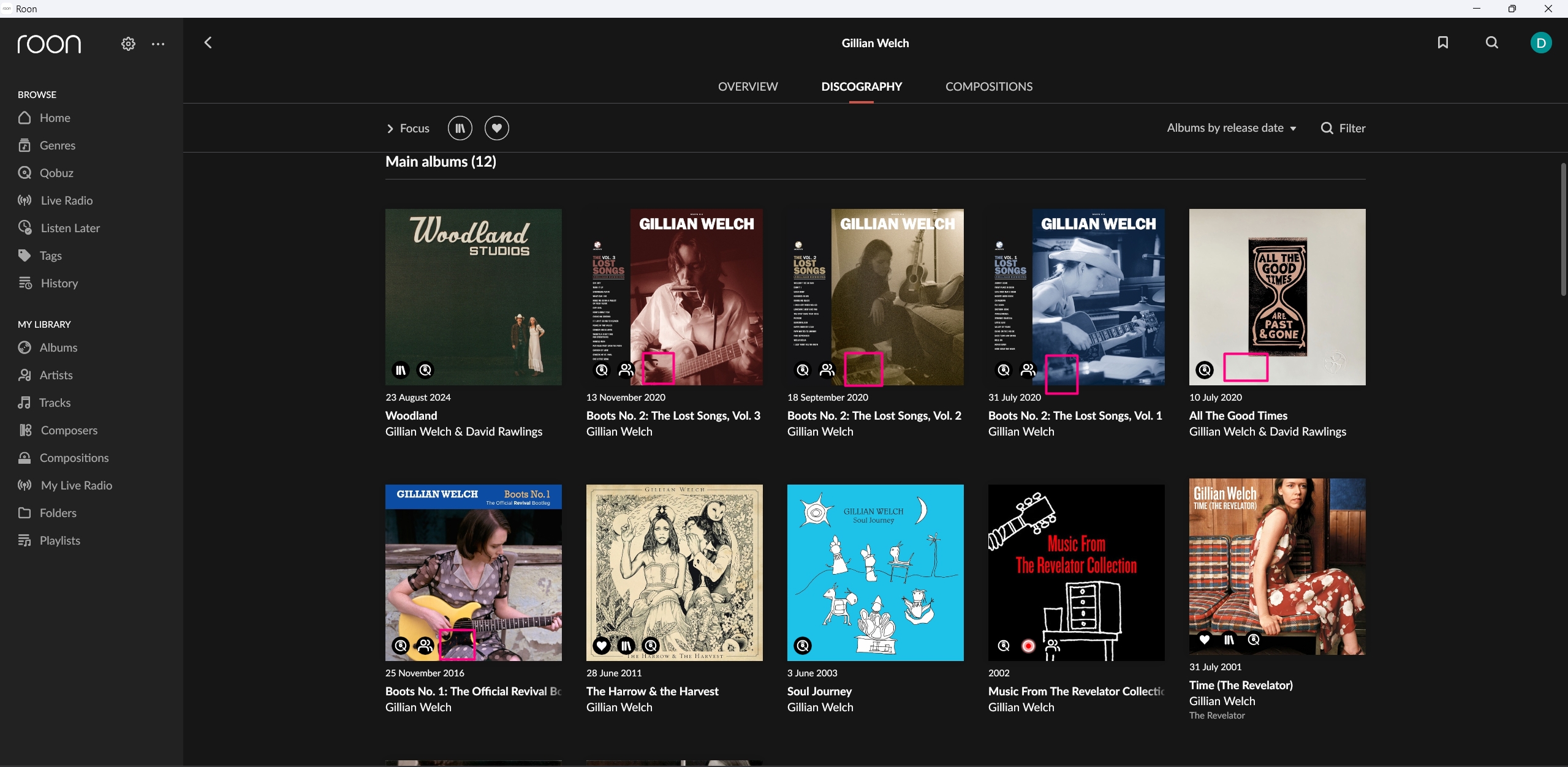The width and height of the screenshot is (1568, 767).
Task: Open Genres in sidebar
Action: (x=47, y=145)
